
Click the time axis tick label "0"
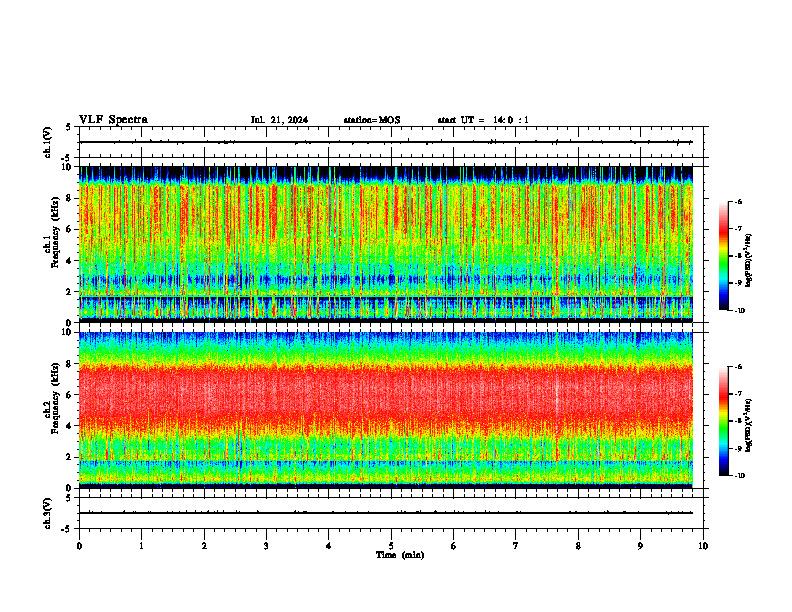[79, 546]
